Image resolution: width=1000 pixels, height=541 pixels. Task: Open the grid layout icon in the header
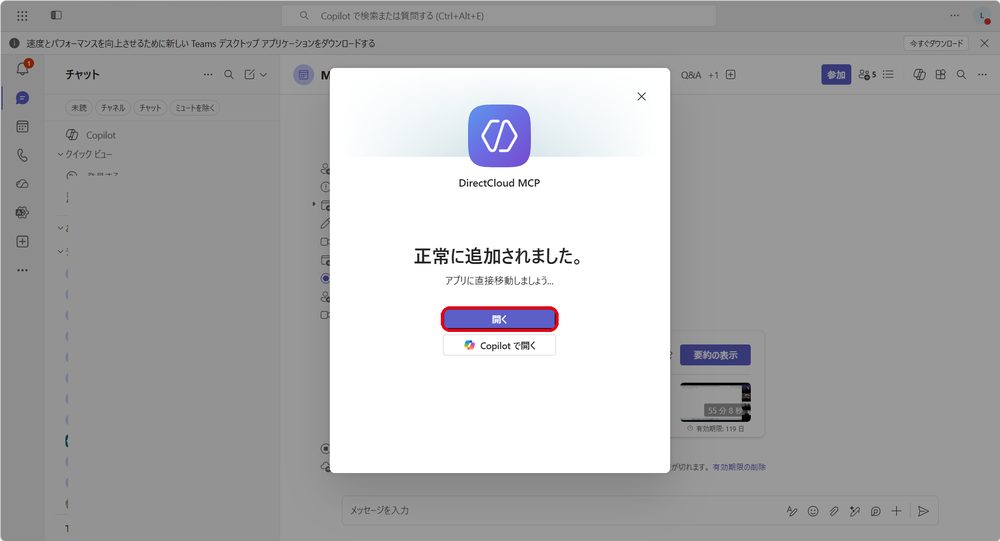point(941,75)
